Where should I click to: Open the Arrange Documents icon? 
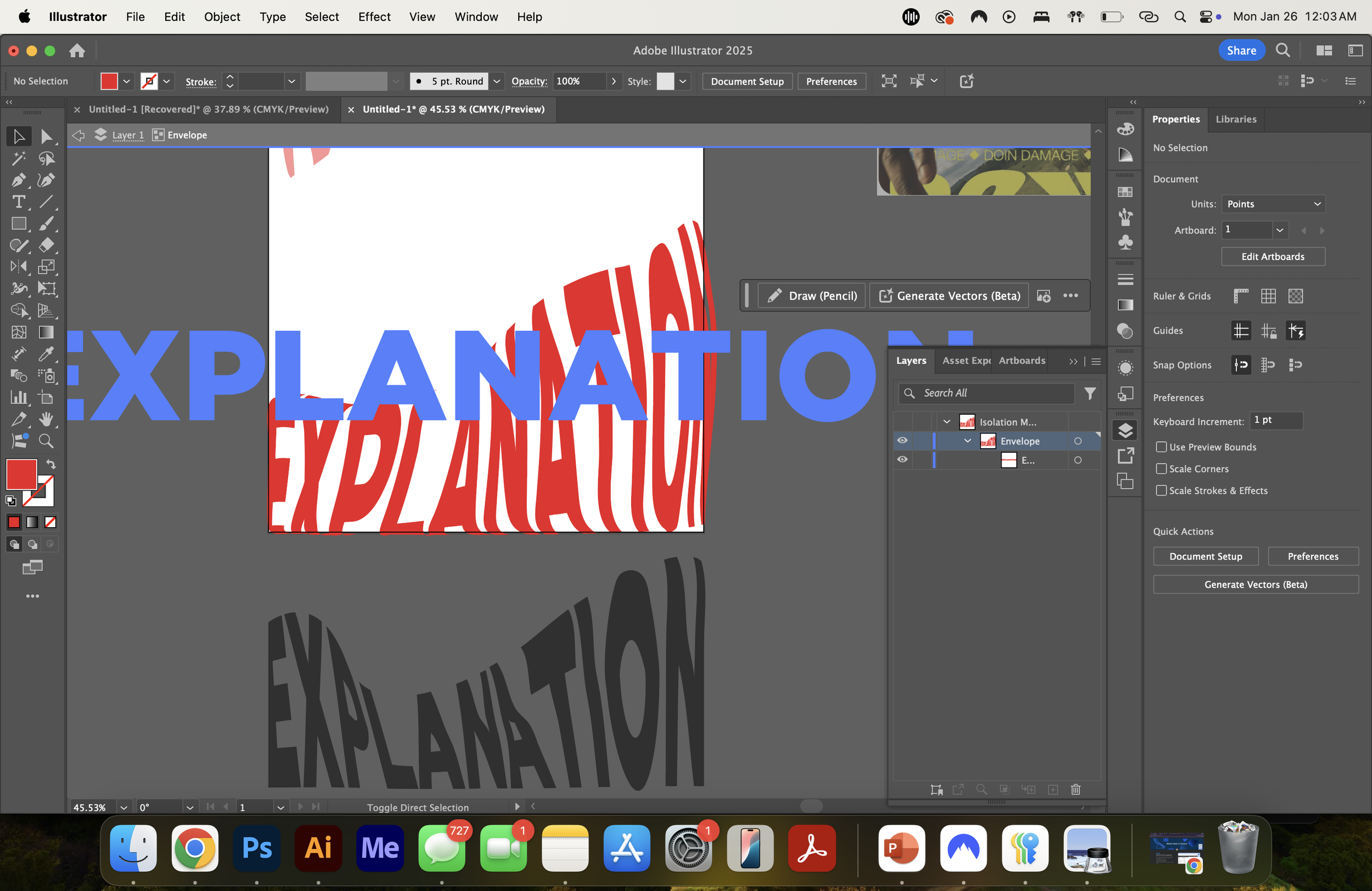pyautogui.click(x=1324, y=50)
